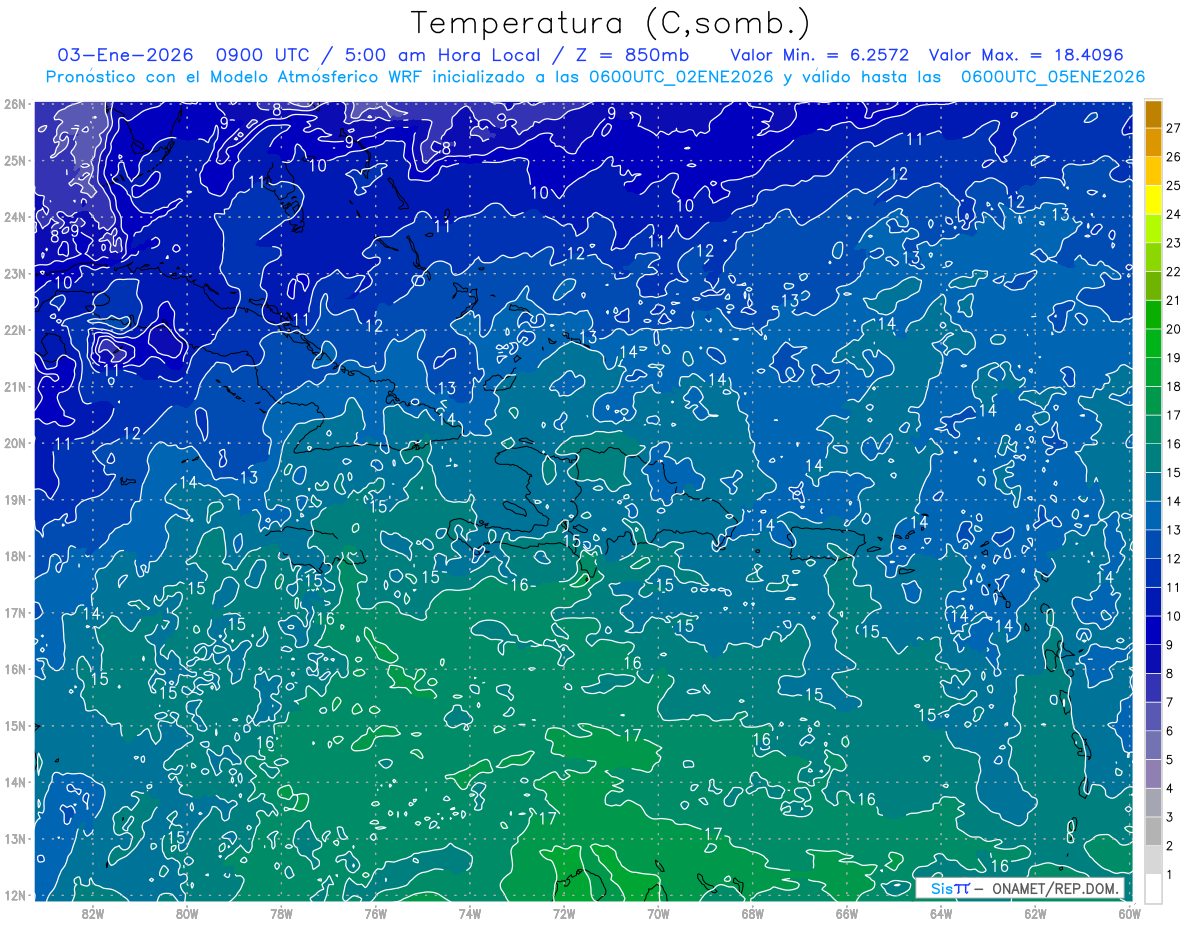Click latitude axis label "24N"
This screenshot has height=927, width=1200.
14,217
